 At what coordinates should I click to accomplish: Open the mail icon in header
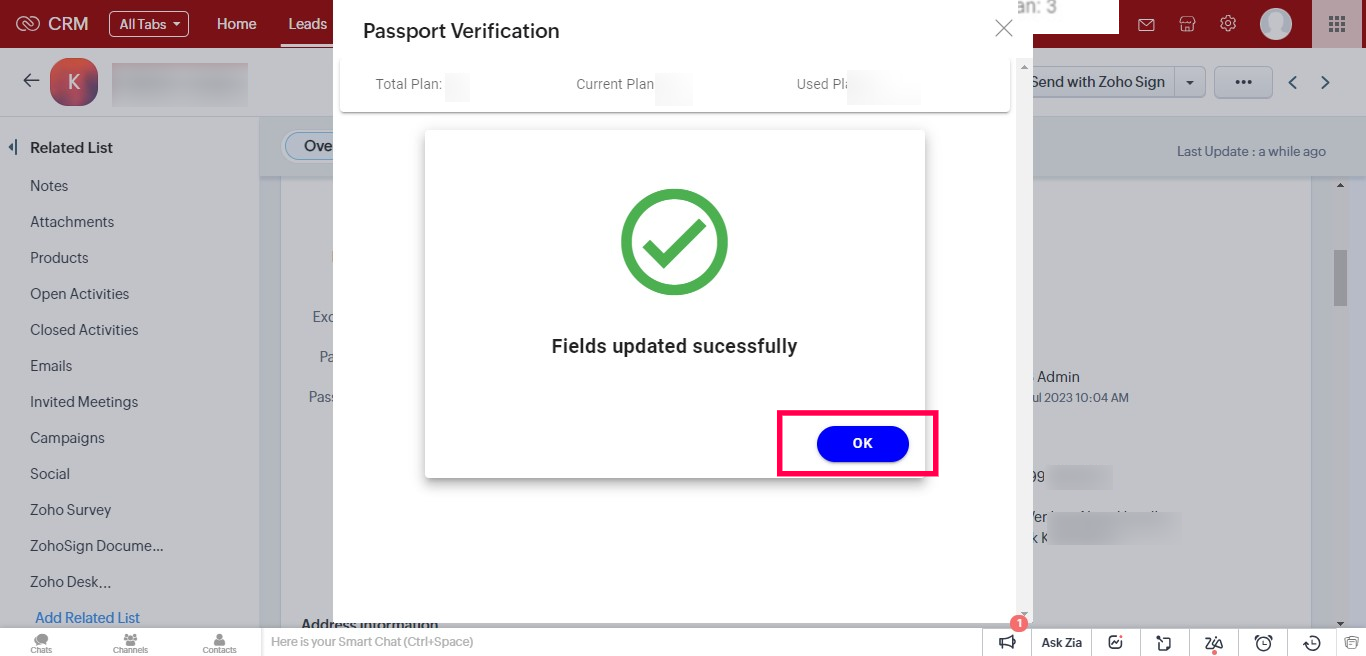pyautogui.click(x=1146, y=24)
